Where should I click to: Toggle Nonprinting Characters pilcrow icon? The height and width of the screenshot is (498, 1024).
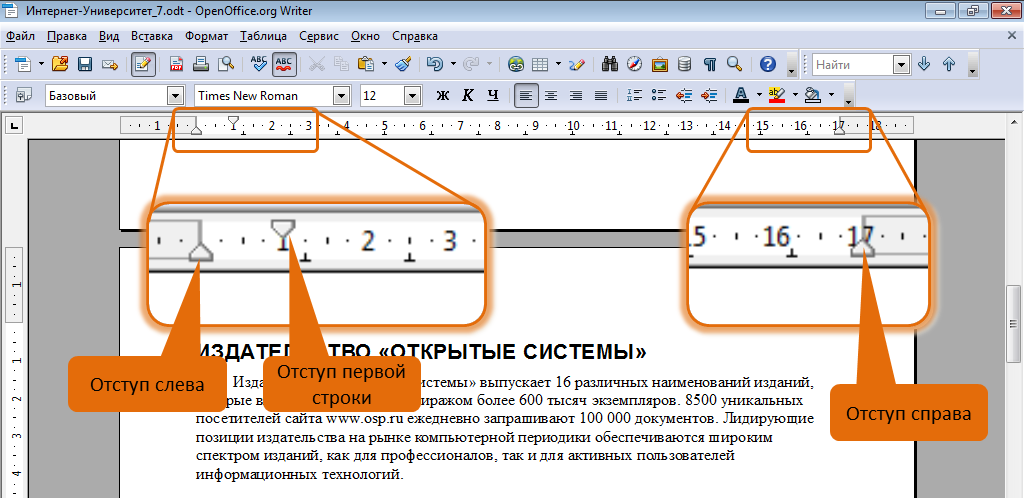(x=710, y=64)
